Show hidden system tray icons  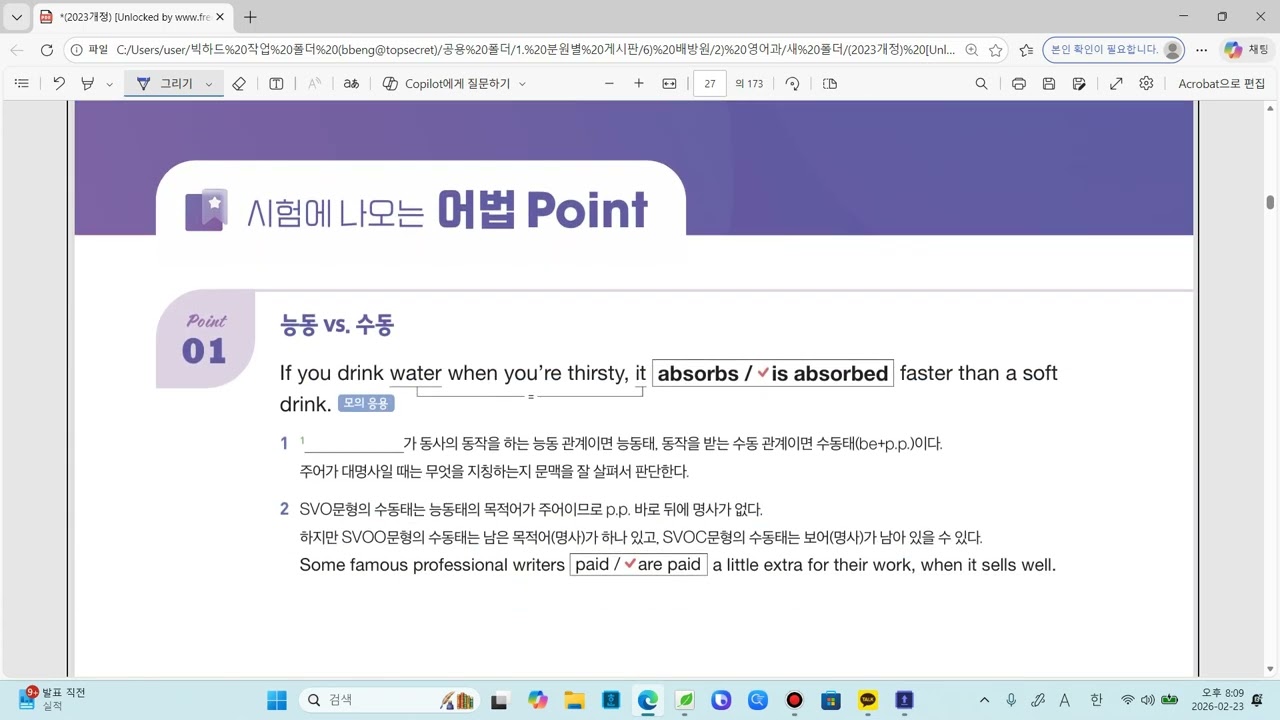[x=984, y=700]
